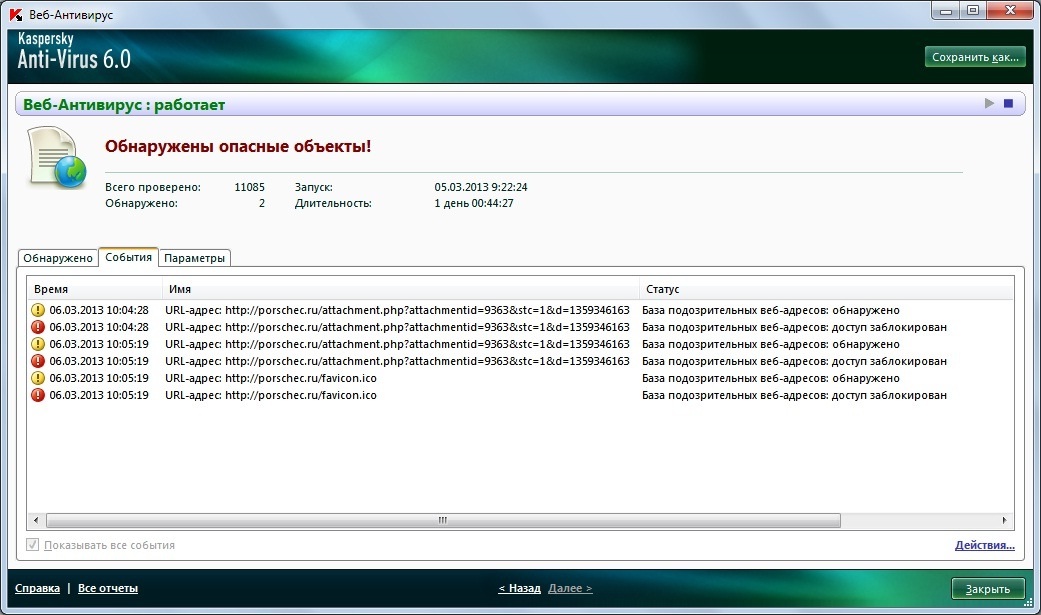Sort events by the 'Время' column header

coord(94,289)
